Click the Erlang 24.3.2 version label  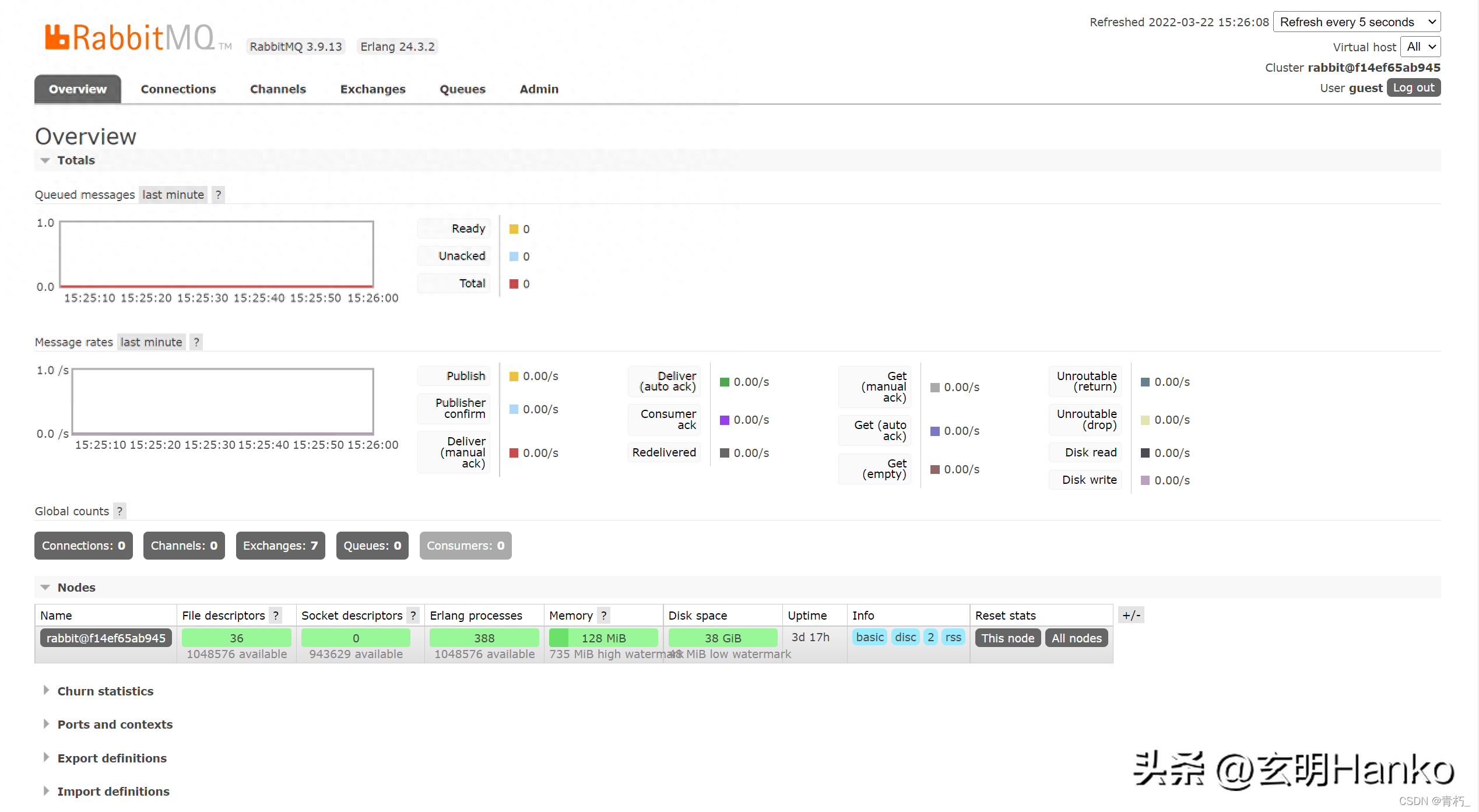click(398, 47)
